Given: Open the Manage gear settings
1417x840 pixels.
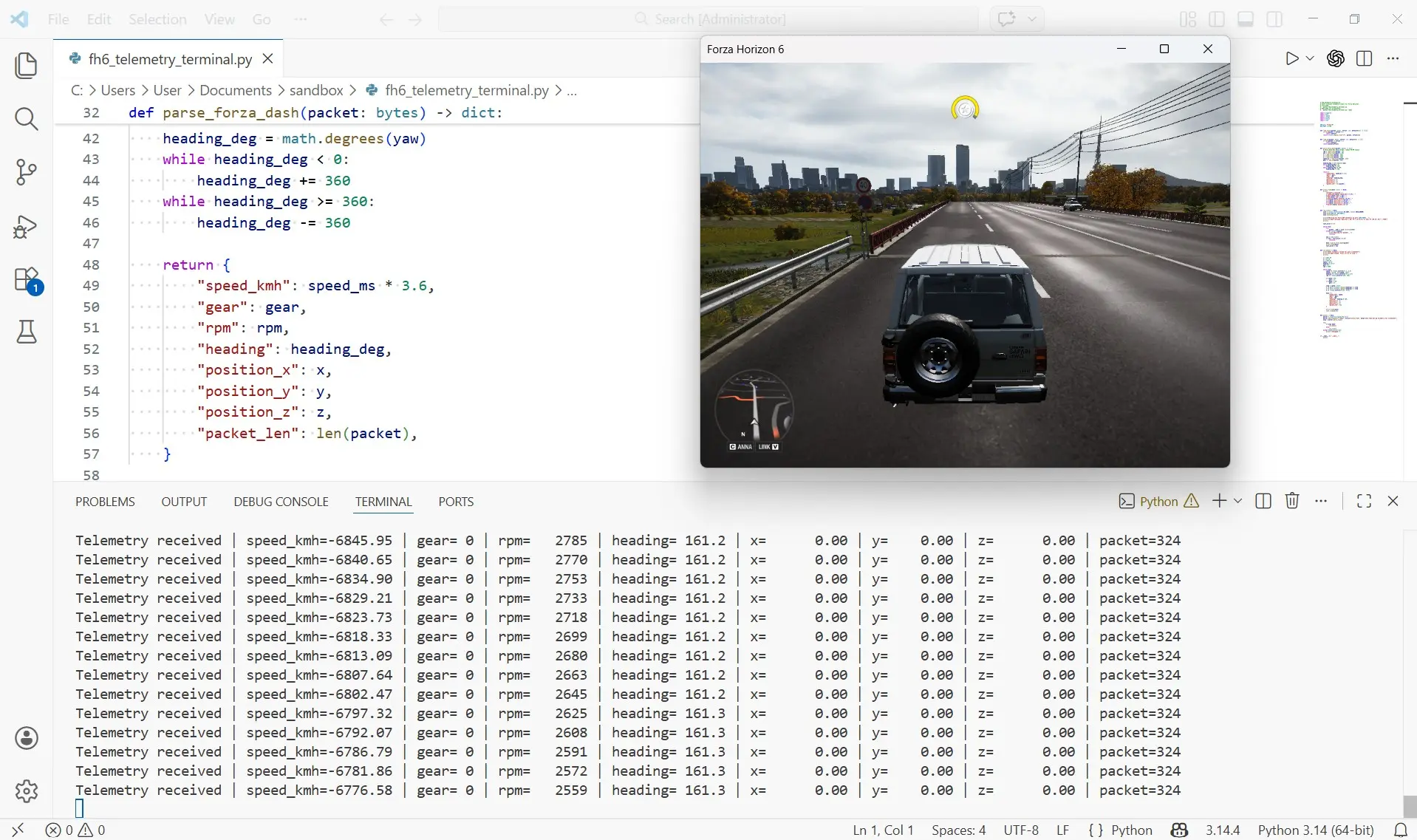Looking at the screenshot, I should (x=27, y=791).
